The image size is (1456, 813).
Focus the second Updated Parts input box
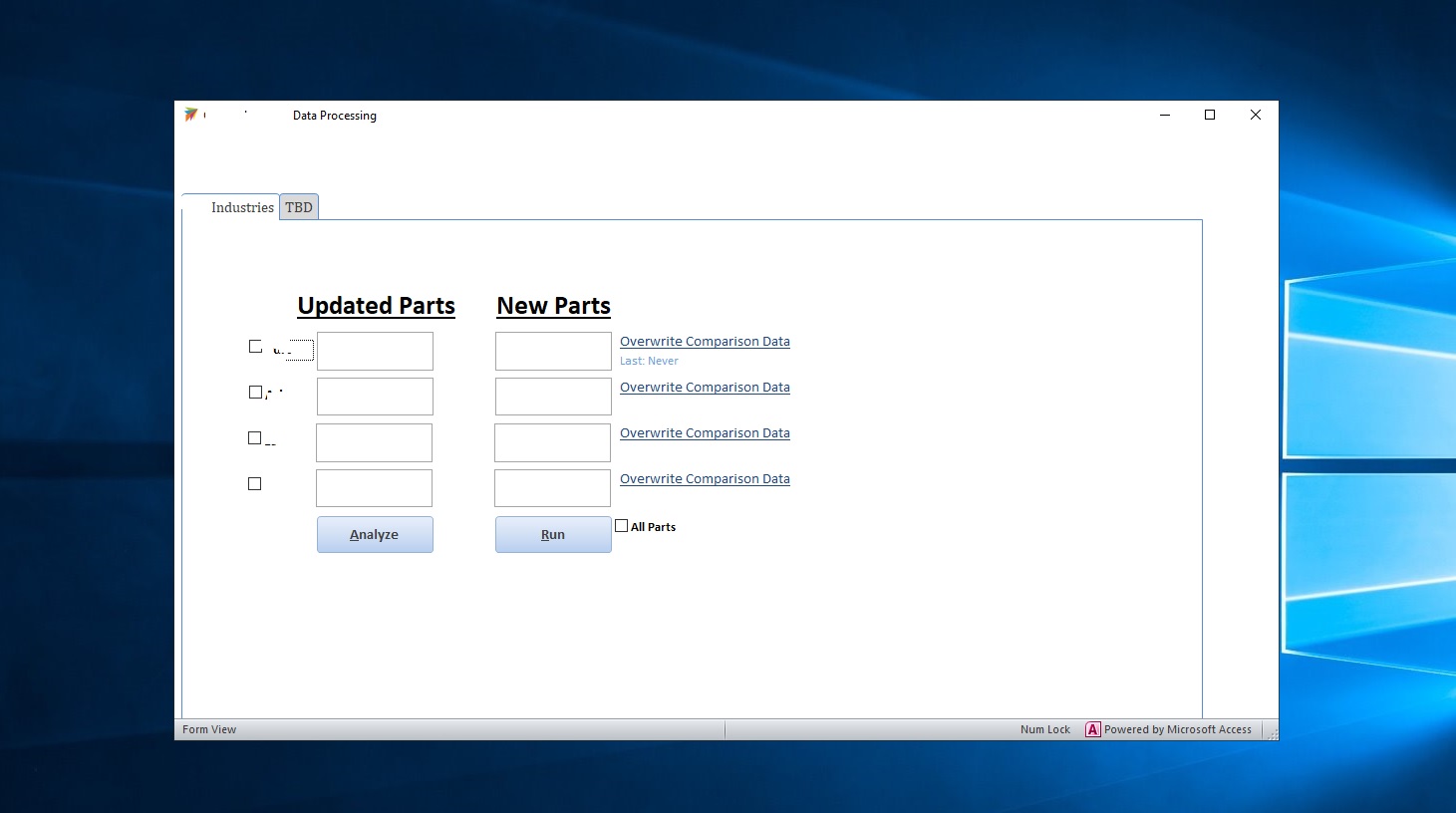coord(375,397)
